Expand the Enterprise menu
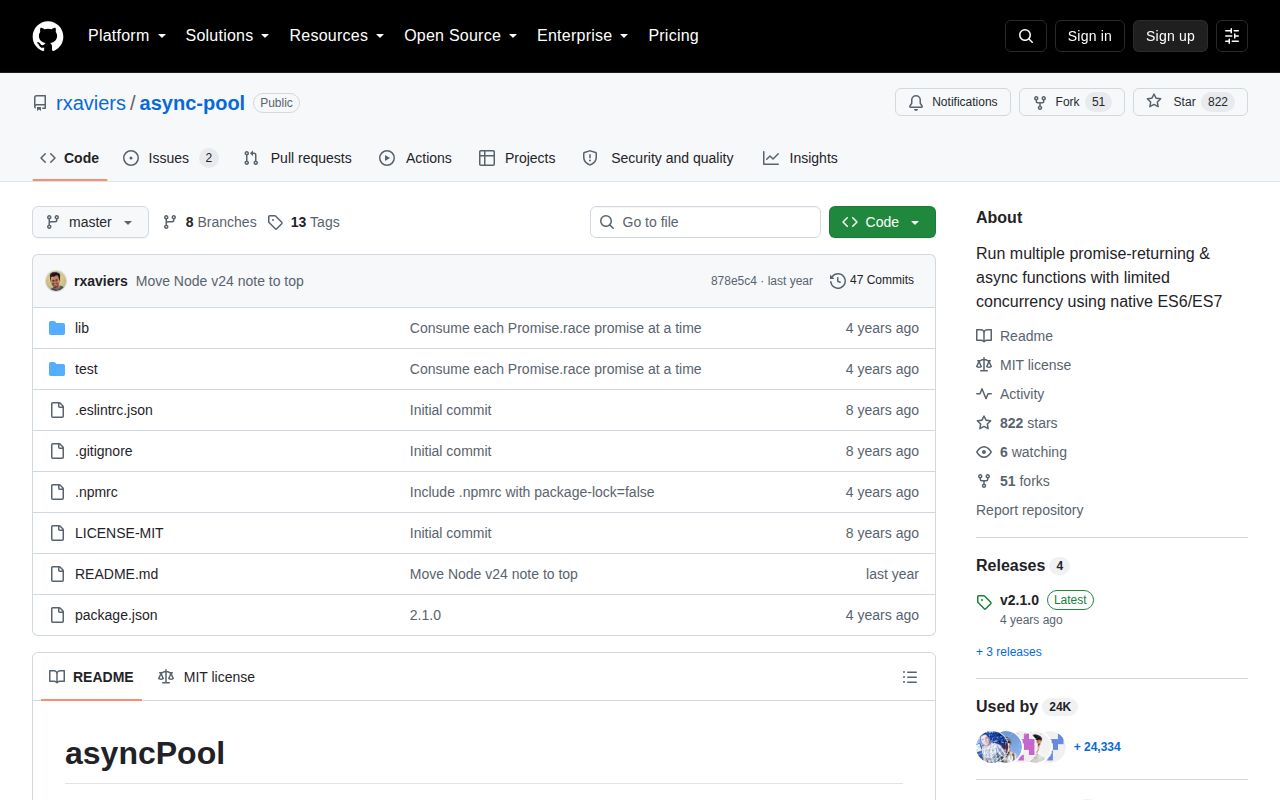1280x800 pixels. 583,36
